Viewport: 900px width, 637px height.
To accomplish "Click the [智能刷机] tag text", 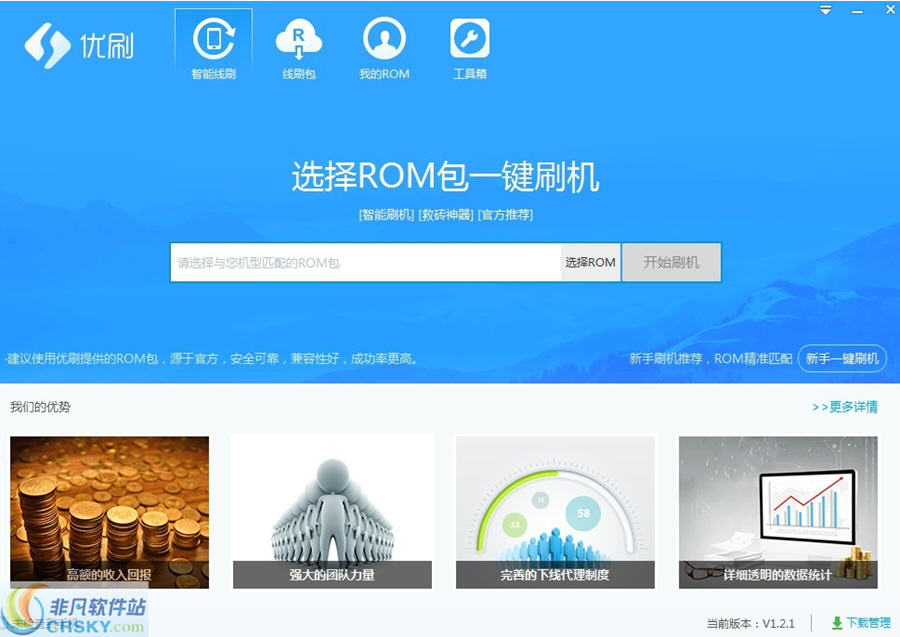I will (386, 215).
